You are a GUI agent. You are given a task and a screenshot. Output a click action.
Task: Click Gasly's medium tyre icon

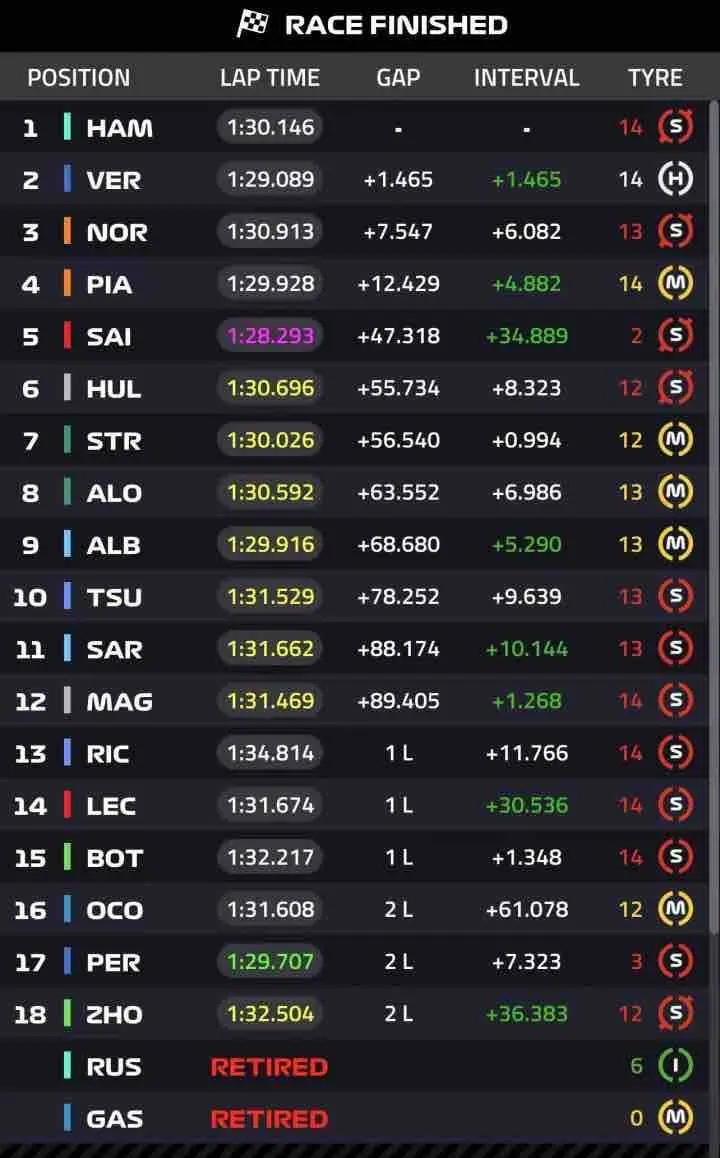coord(675,1118)
